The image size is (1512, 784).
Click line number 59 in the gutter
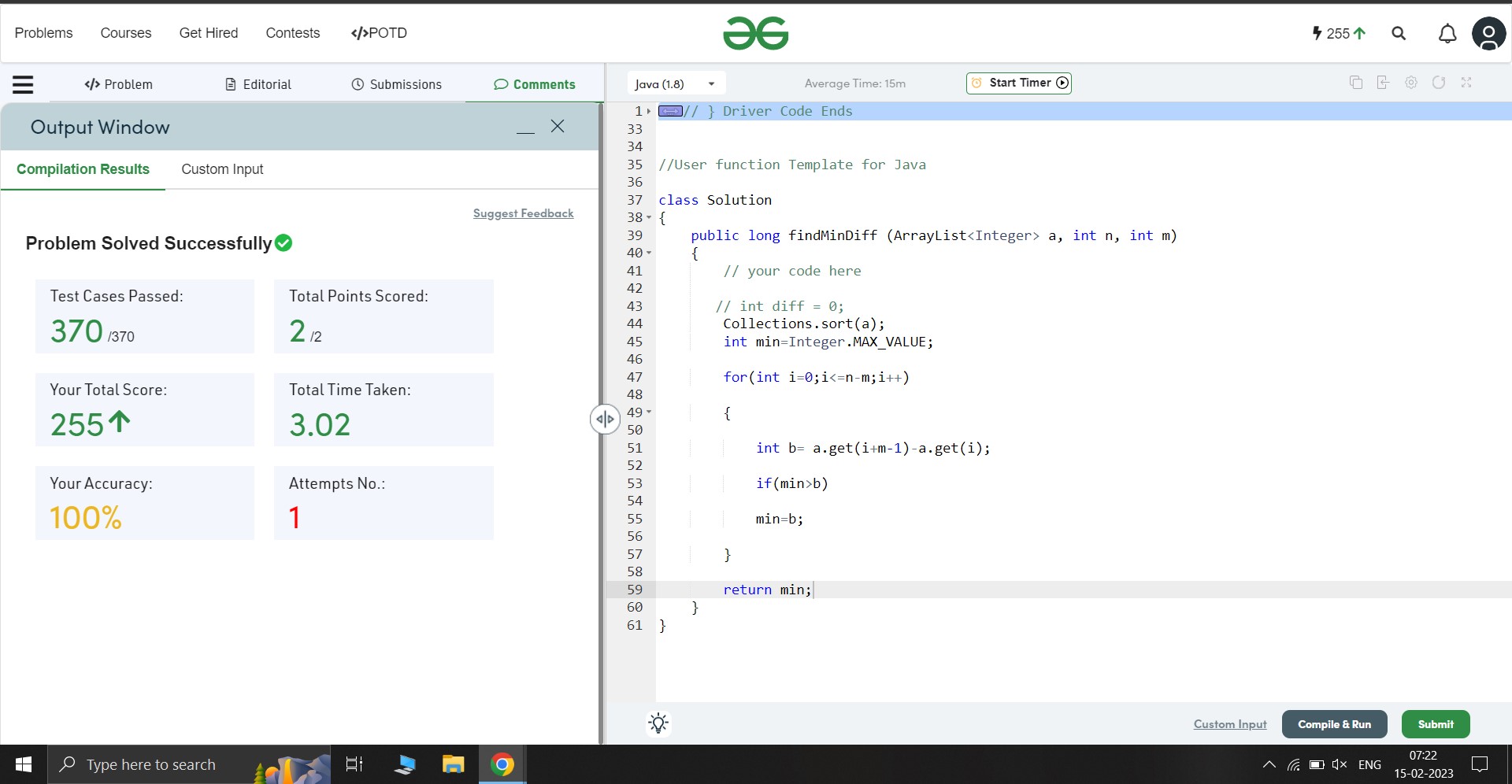tap(635, 590)
